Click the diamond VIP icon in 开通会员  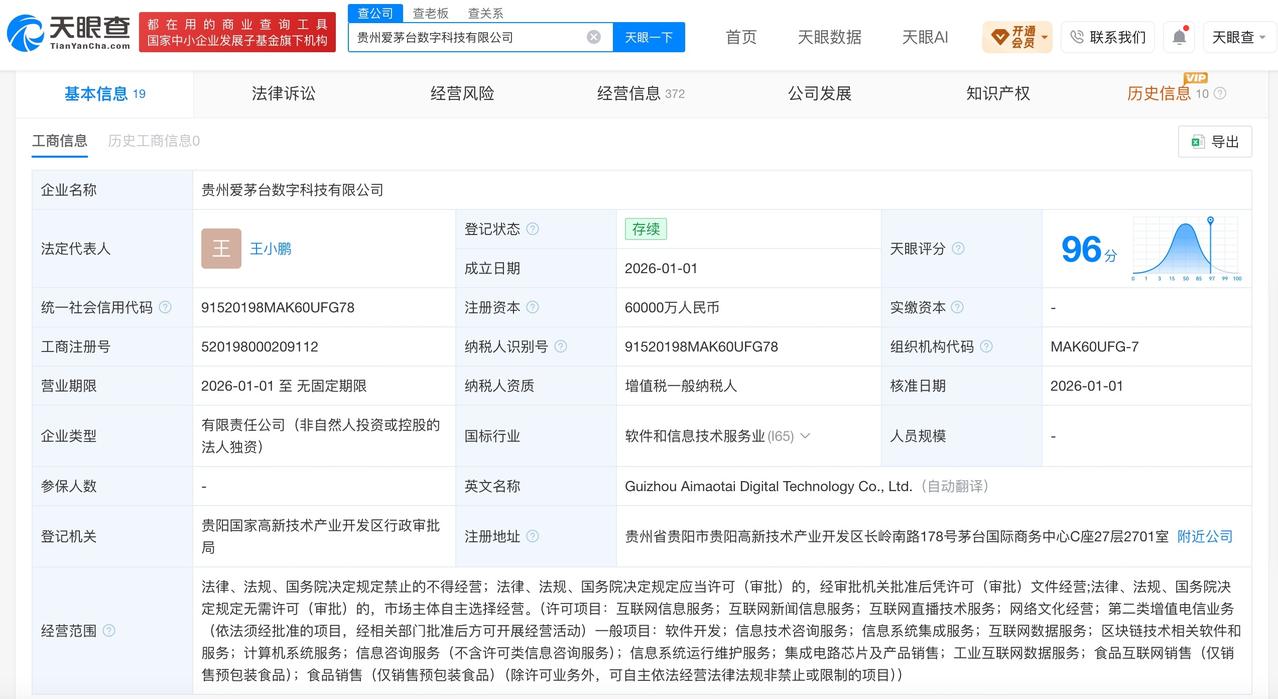pyautogui.click(x=1000, y=37)
